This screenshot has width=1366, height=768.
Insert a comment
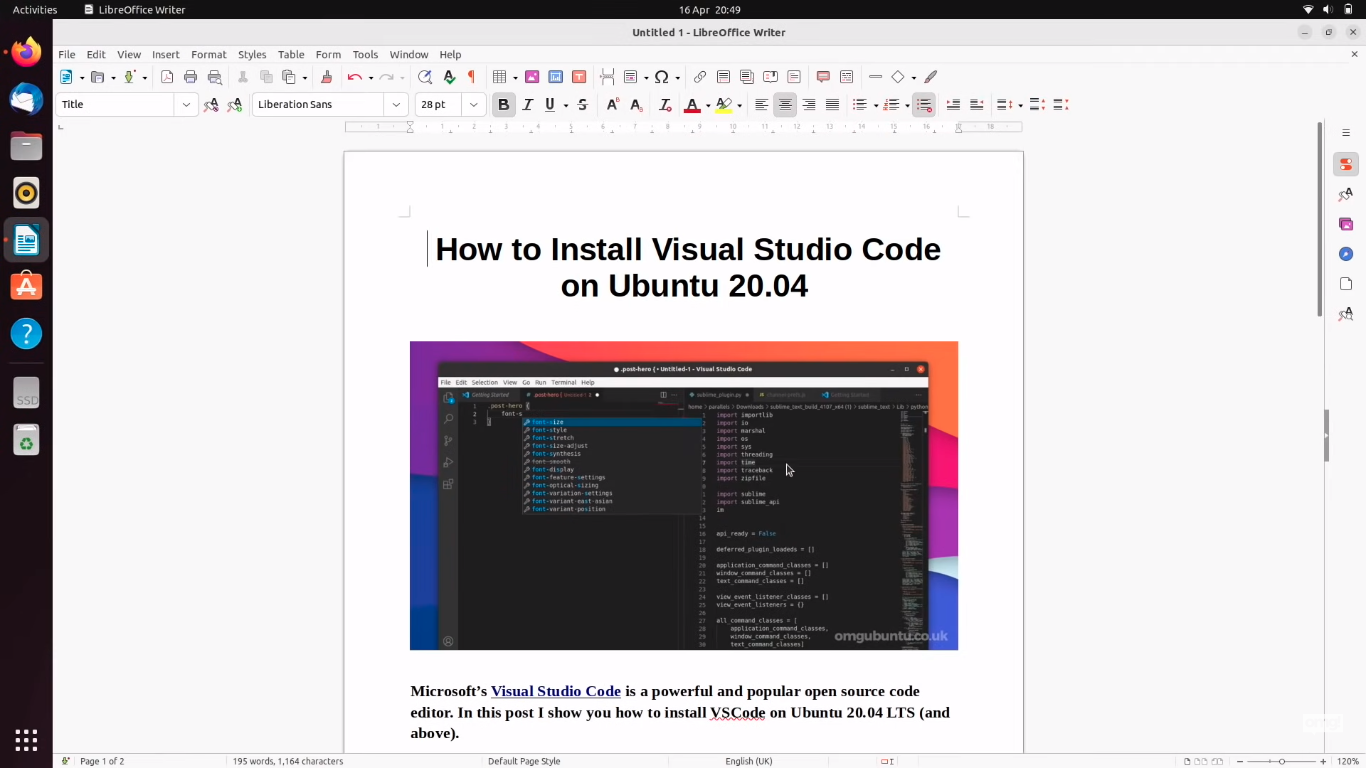[x=823, y=77]
